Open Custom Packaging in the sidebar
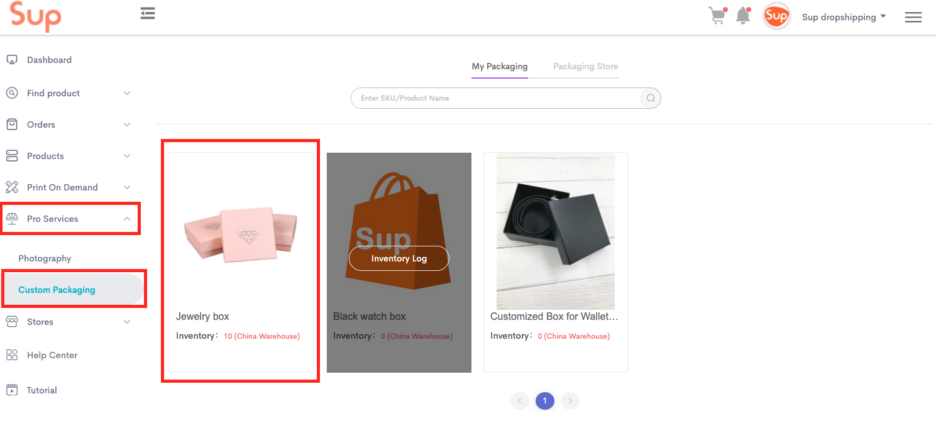 pyautogui.click(x=57, y=290)
